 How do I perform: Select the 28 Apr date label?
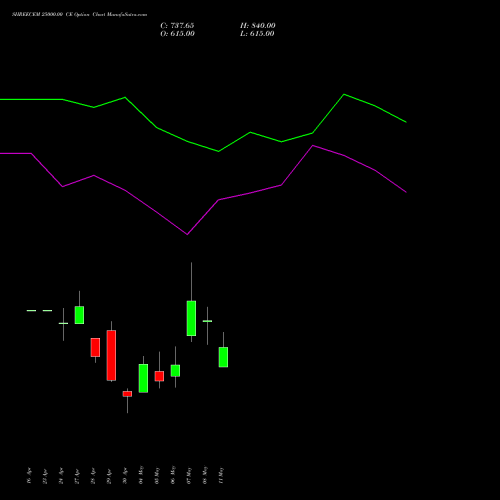[93, 476]
